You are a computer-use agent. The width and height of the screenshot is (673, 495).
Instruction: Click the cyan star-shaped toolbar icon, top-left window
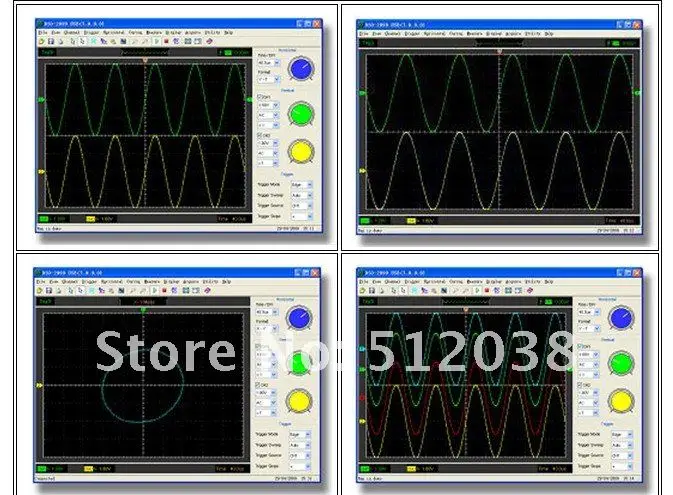point(93,41)
